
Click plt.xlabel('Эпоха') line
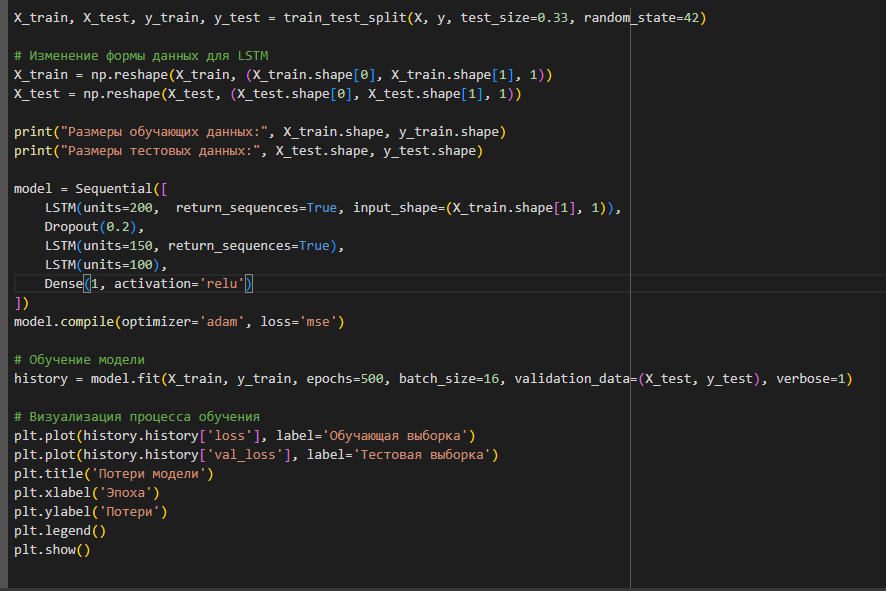(x=87, y=493)
